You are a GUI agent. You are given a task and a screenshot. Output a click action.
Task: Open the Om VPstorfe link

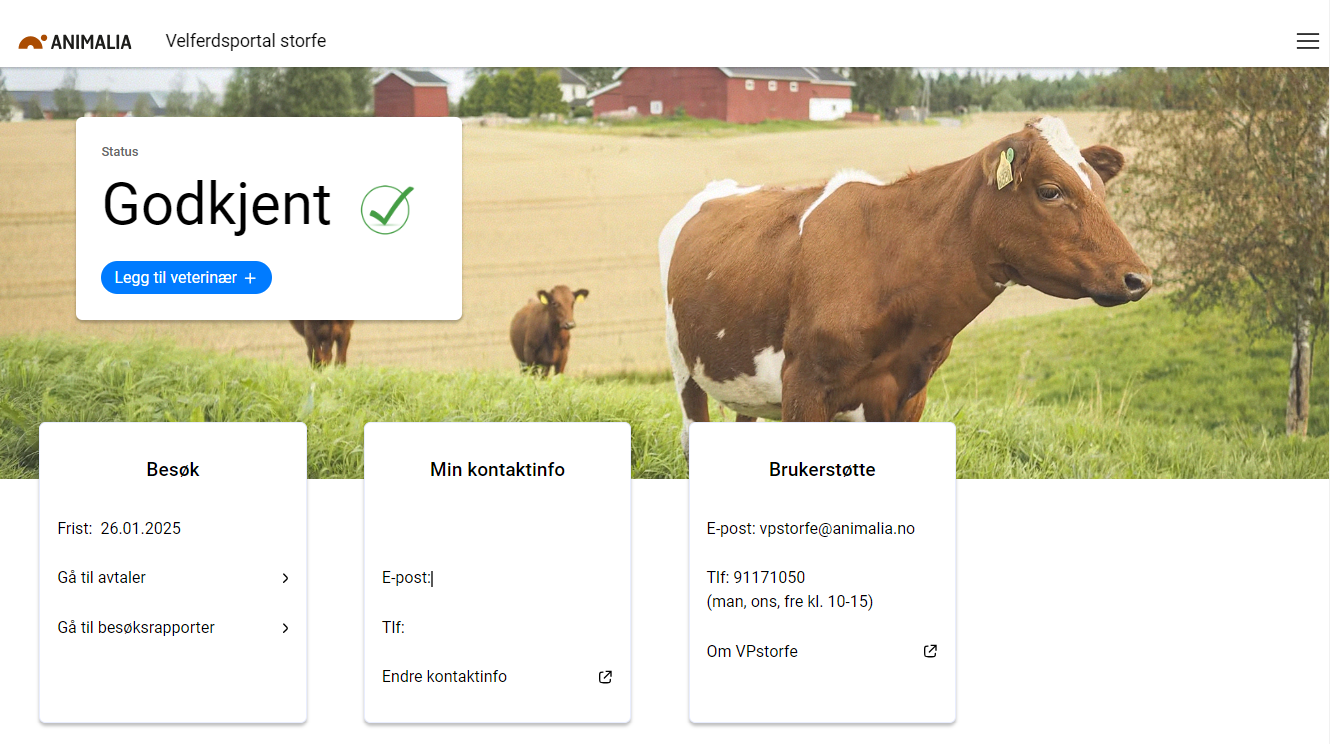coord(822,651)
